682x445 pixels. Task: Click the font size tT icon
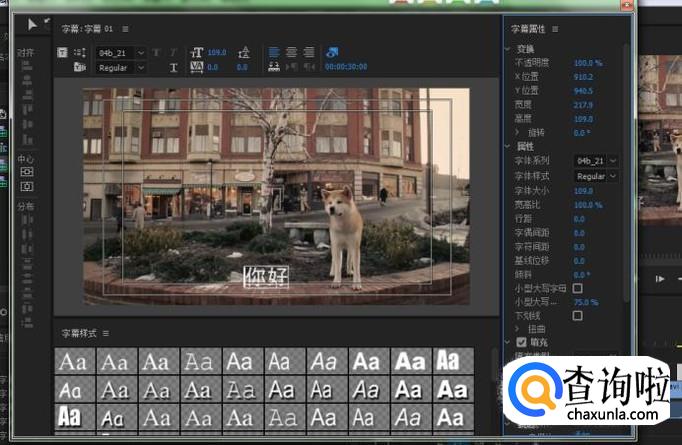click(196, 52)
